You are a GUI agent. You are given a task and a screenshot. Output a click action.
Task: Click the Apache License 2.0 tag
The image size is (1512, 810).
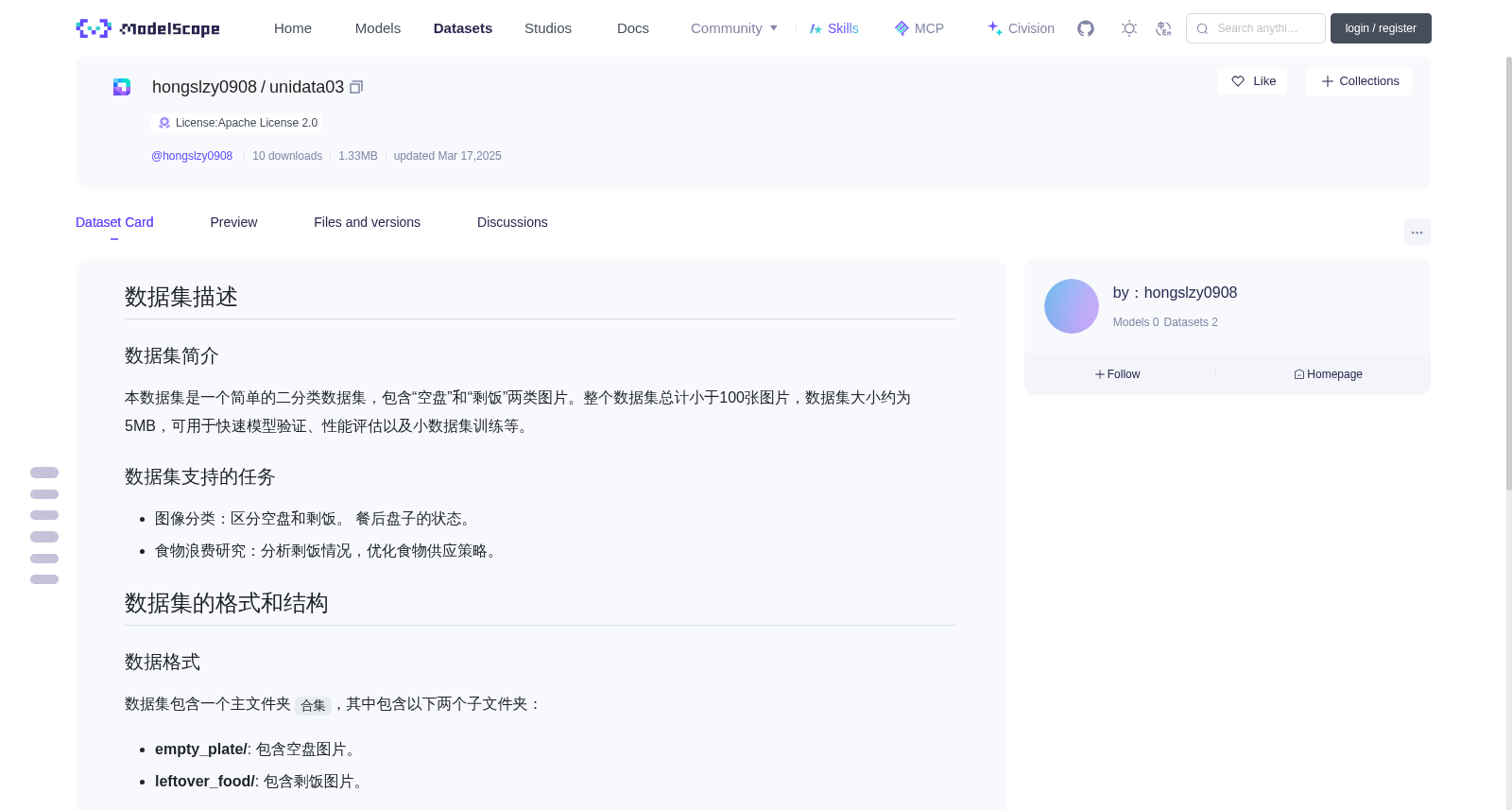pyautogui.click(x=237, y=123)
